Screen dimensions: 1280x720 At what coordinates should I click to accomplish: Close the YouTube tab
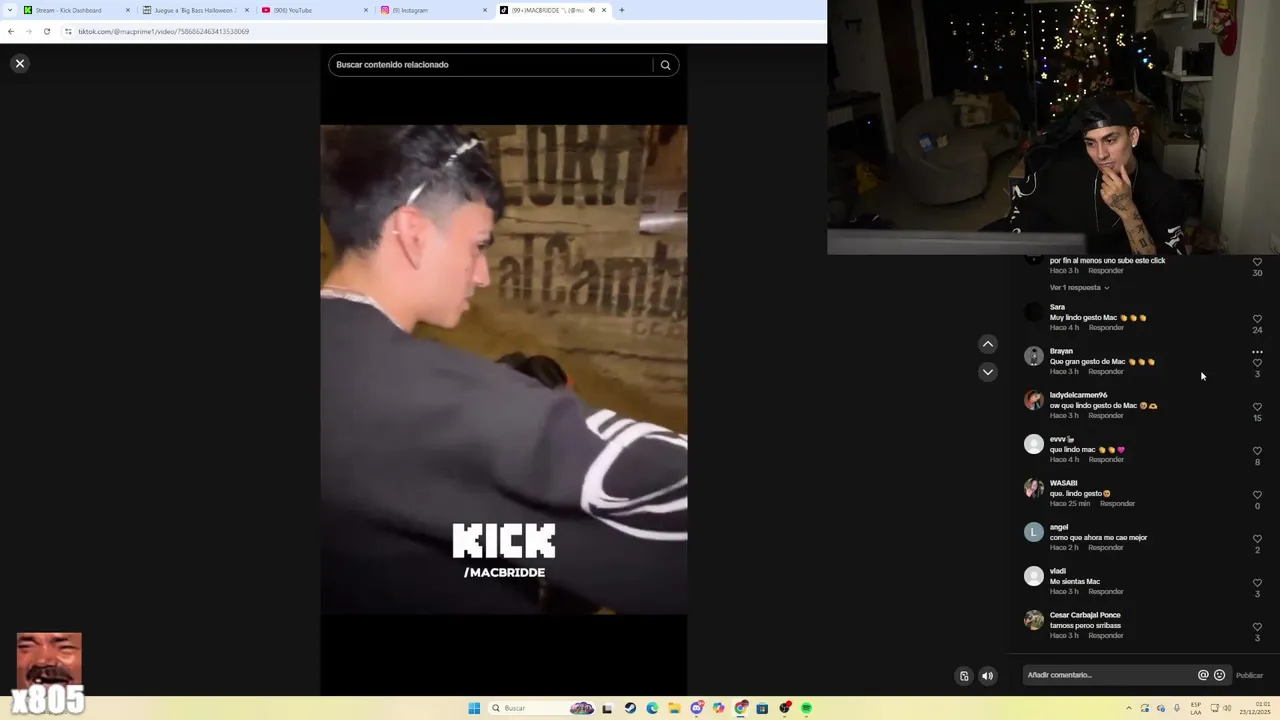pyautogui.click(x=366, y=10)
